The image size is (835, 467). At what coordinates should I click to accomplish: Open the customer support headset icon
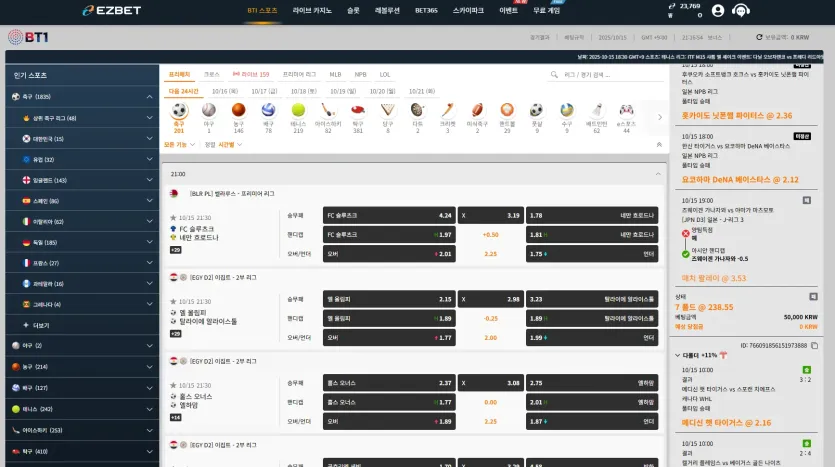click(741, 11)
